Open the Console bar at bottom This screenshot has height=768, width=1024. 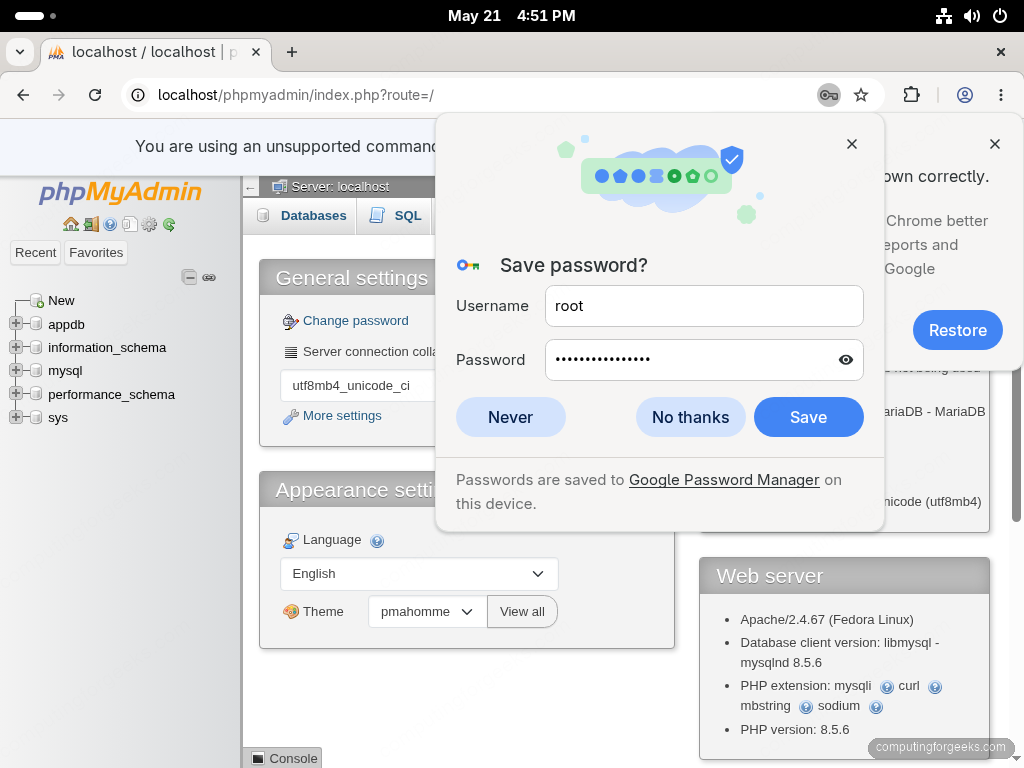click(284, 758)
